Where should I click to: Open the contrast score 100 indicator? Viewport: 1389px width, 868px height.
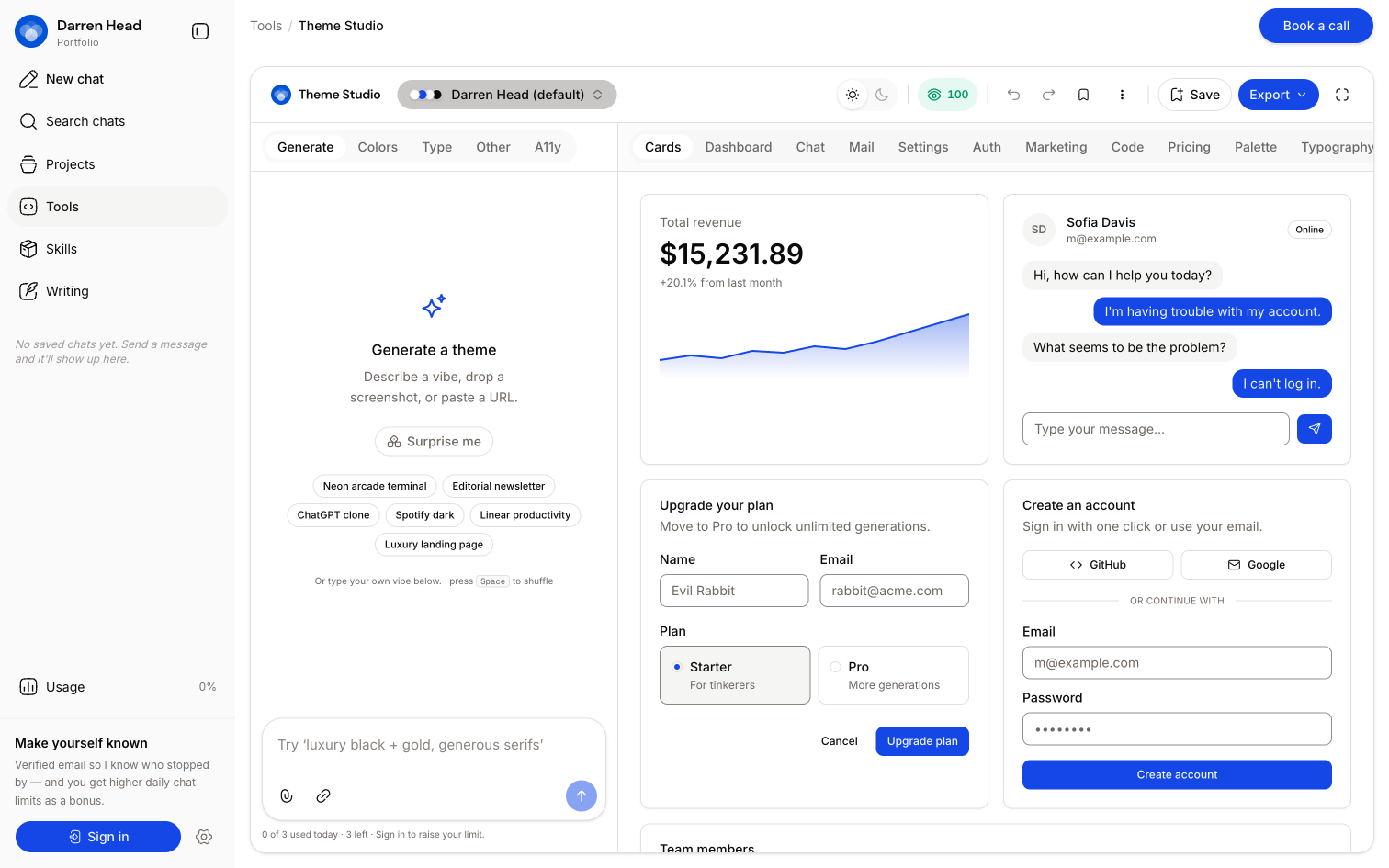click(948, 95)
